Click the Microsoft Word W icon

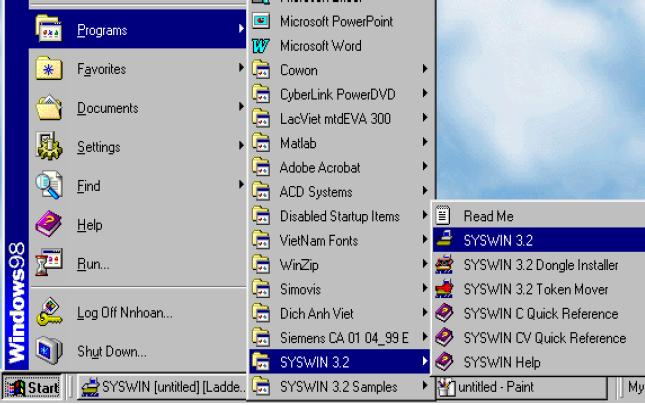(261, 46)
